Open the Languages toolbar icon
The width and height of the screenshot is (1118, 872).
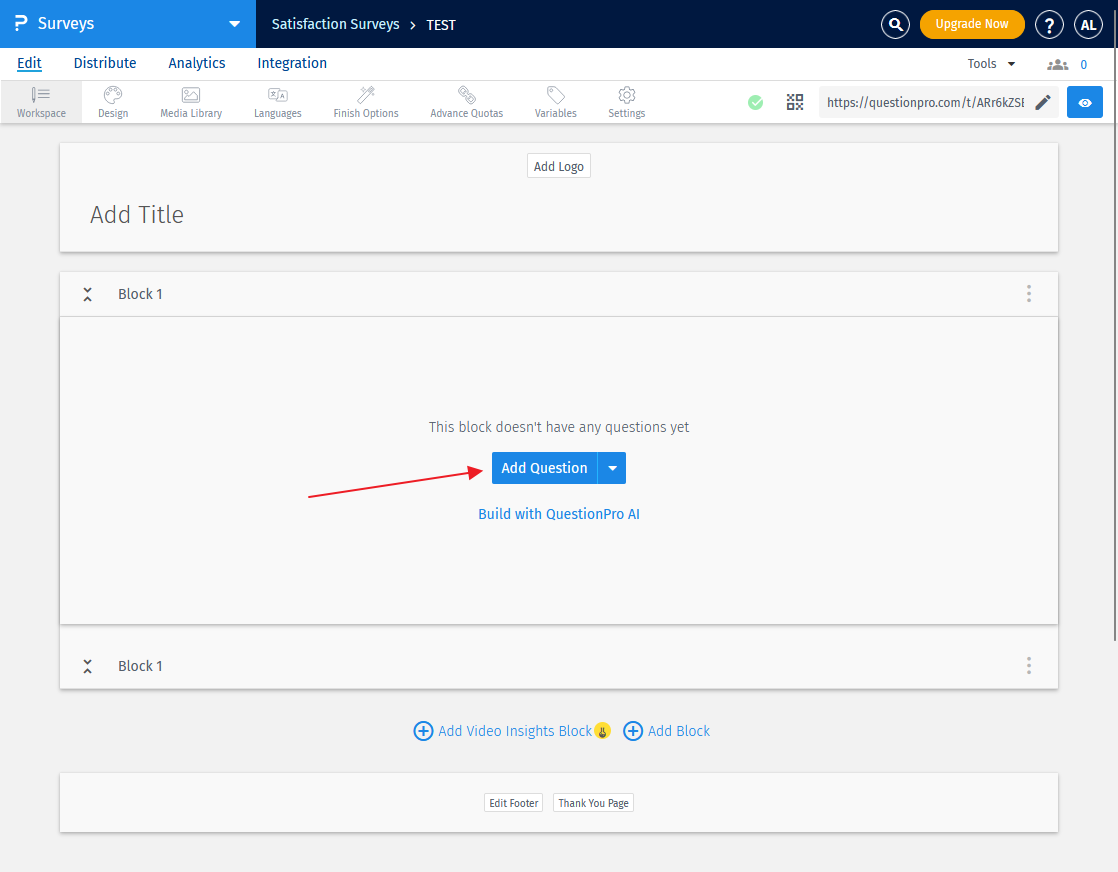pos(277,95)
